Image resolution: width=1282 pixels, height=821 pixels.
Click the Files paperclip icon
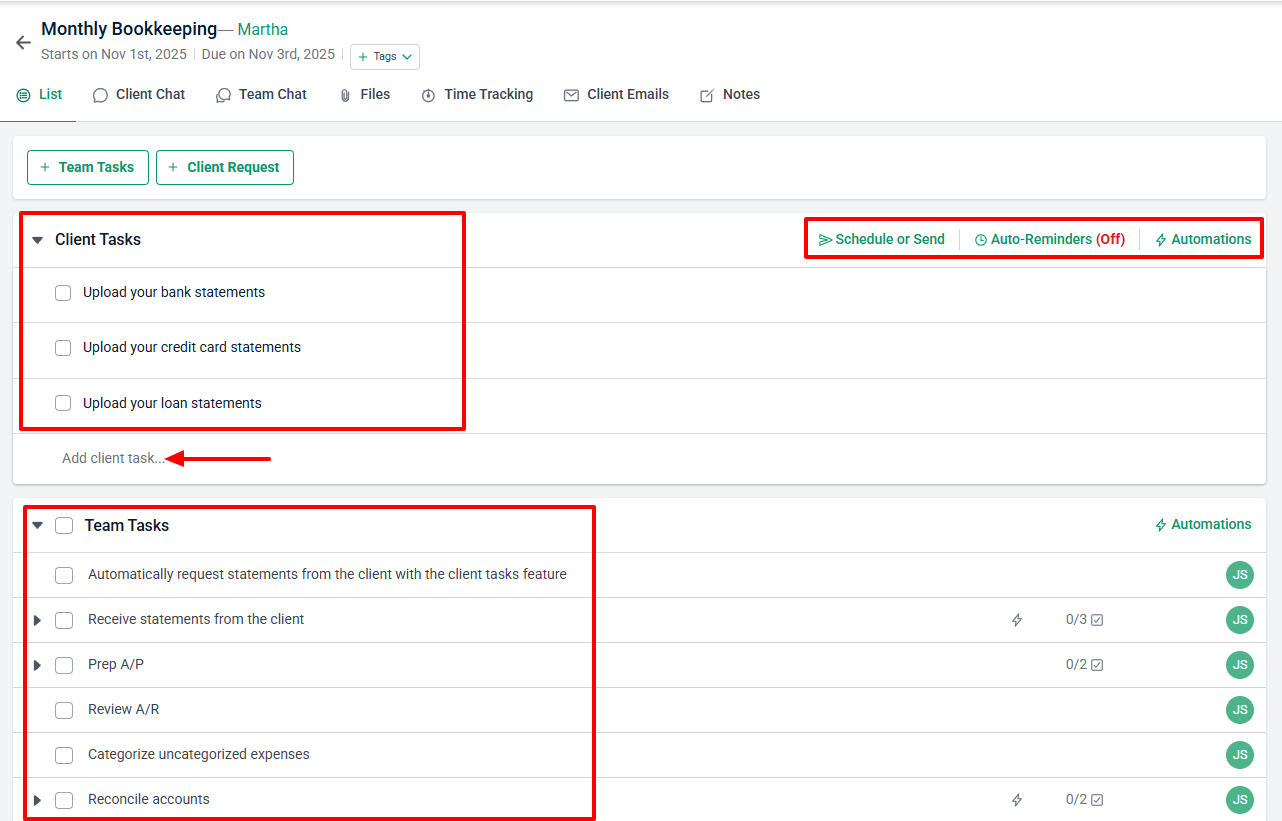click(344, 94)
